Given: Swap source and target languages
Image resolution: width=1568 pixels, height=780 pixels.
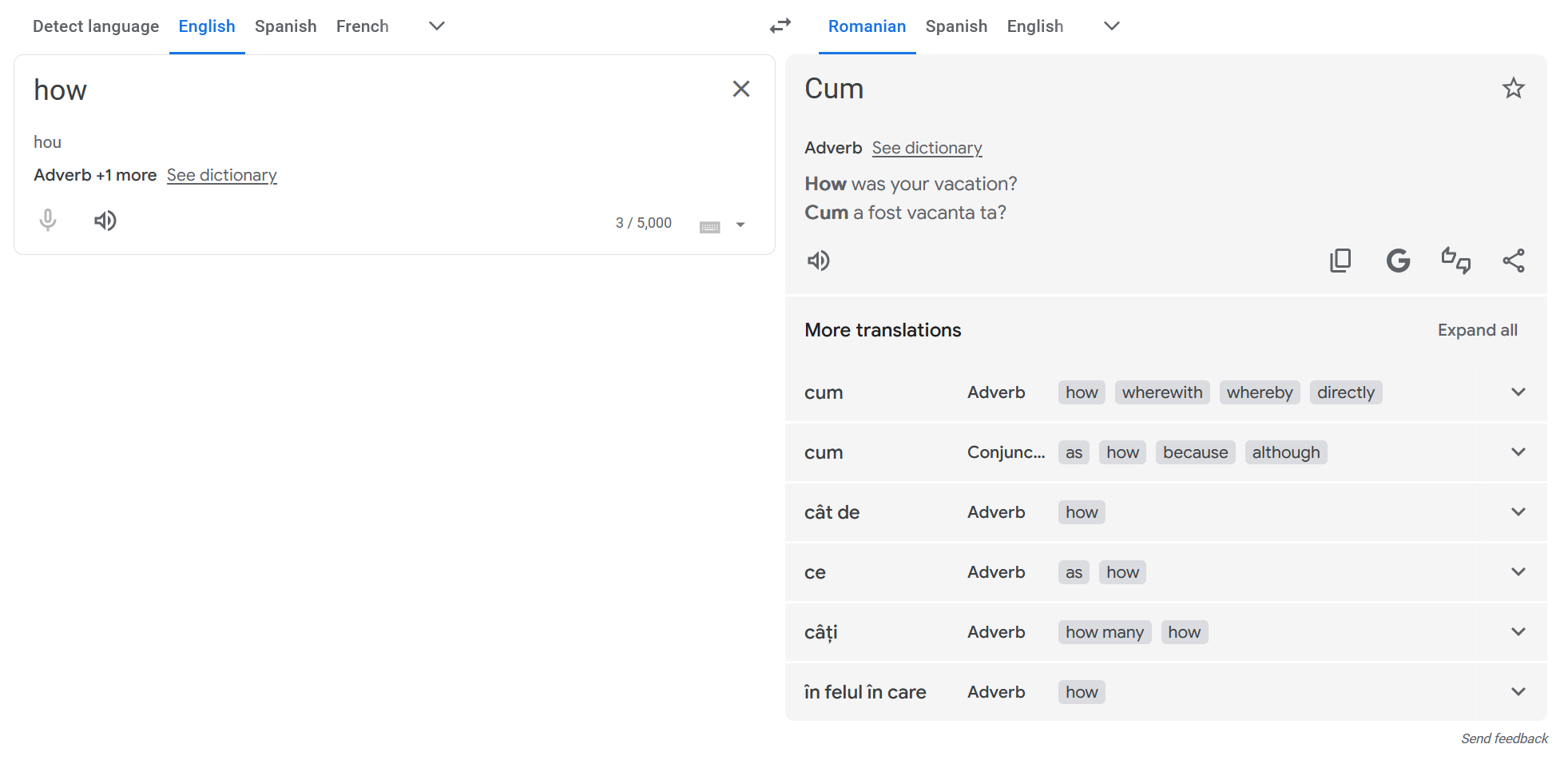Looking at the screenshot, I should 780,26.
